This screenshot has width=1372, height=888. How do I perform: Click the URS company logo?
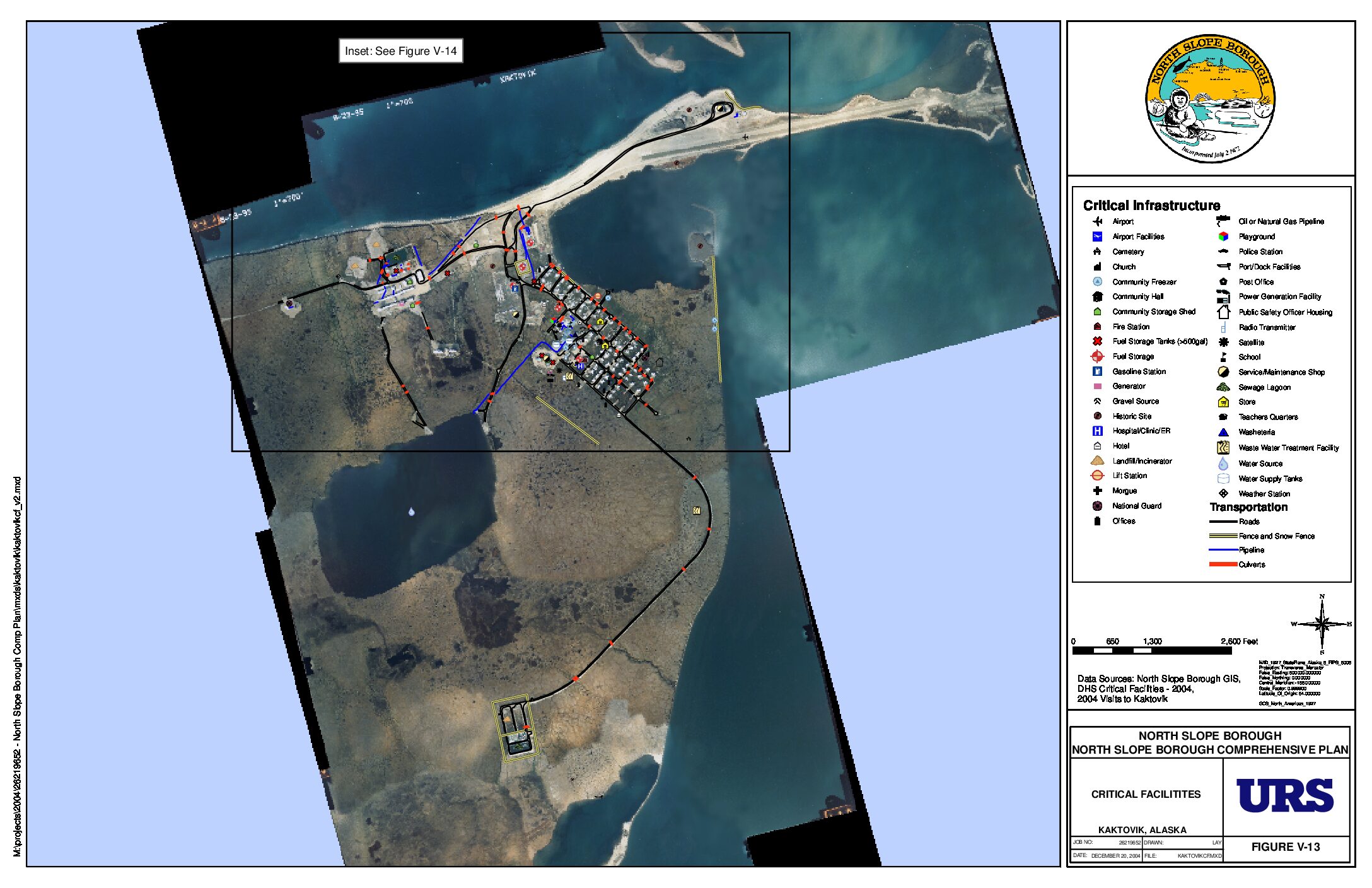coord(1285,795)
